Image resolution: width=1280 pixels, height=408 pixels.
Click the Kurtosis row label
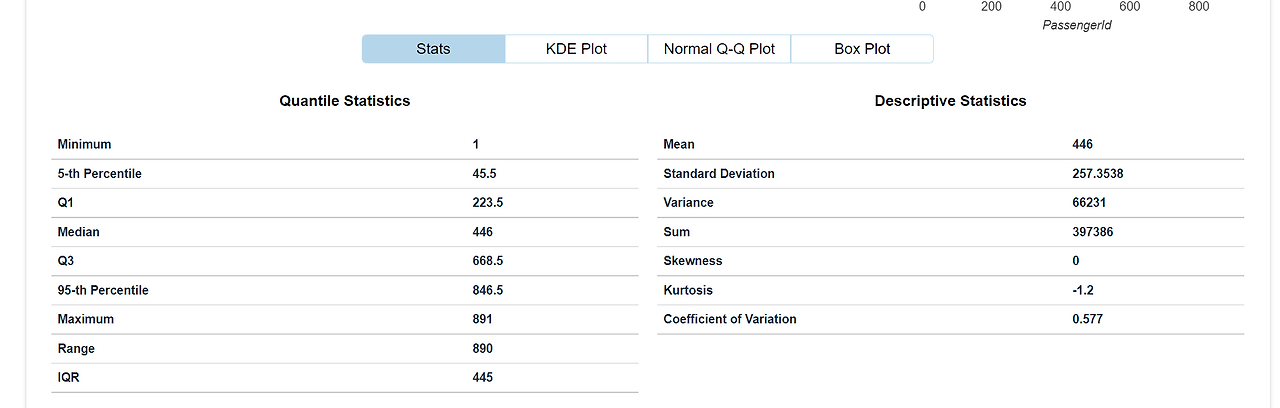coord(688,290)
